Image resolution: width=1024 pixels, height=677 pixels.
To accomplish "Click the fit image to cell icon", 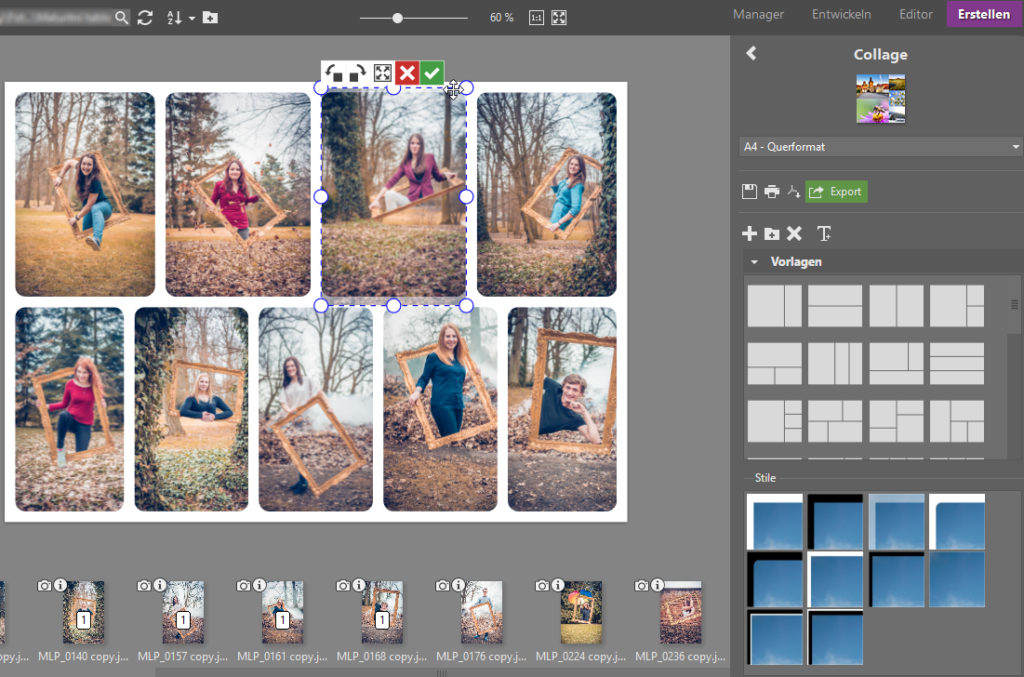I will (383, 72).
